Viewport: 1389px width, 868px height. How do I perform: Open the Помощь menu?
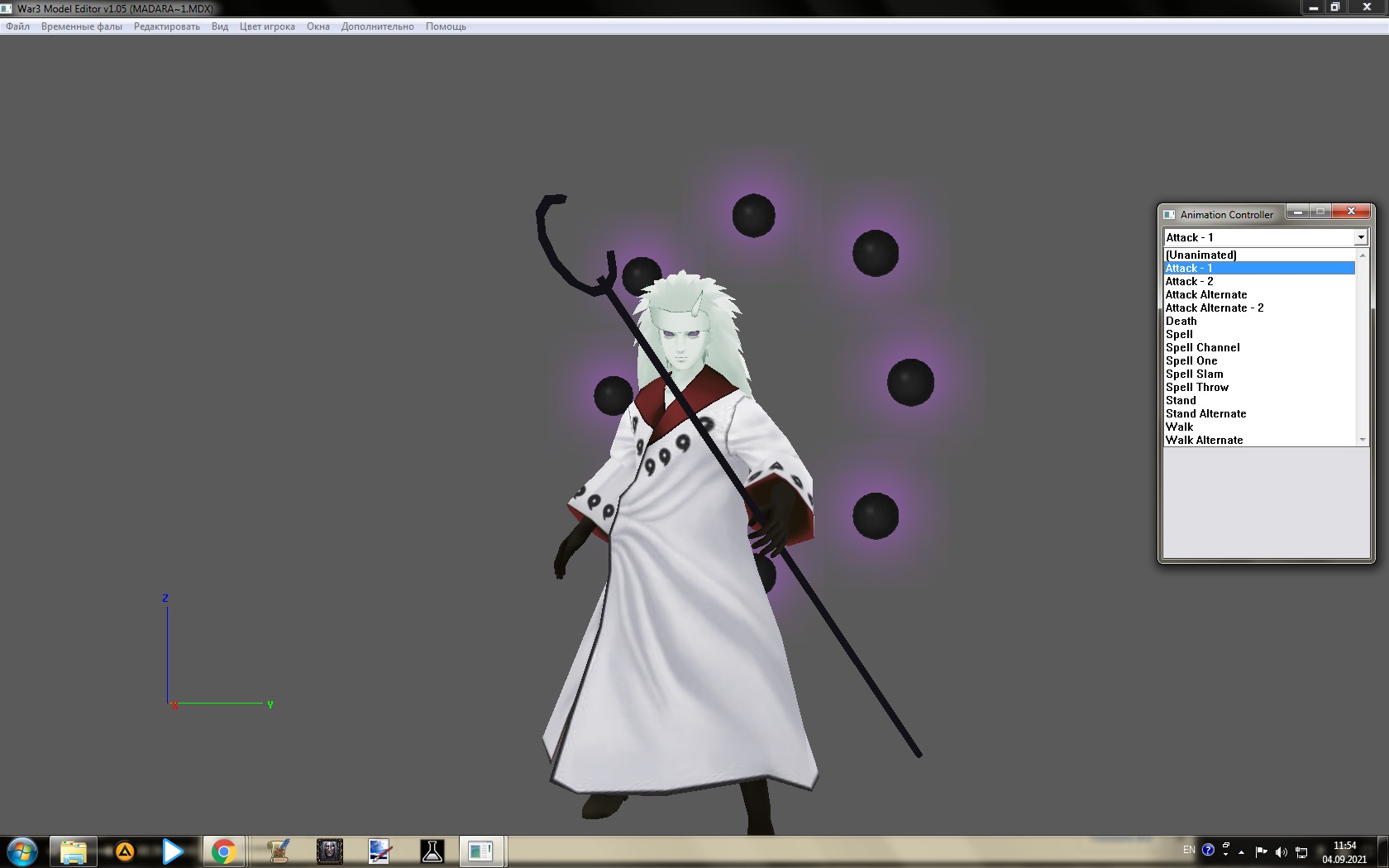(446, 26)
